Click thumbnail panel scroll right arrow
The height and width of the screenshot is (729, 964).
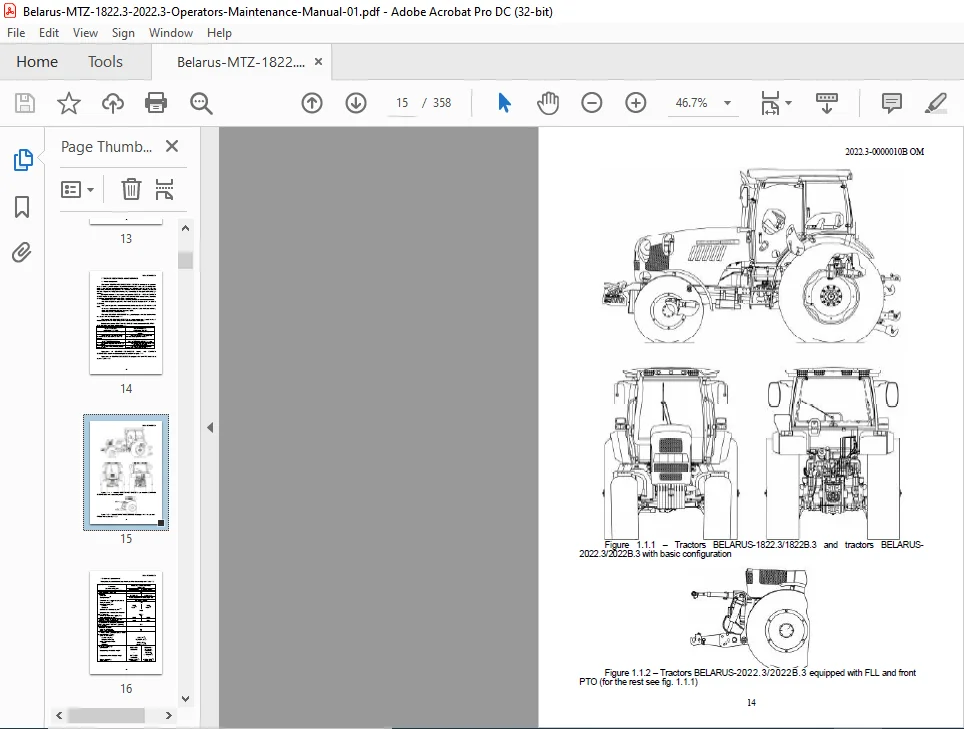tap(168, 715)
